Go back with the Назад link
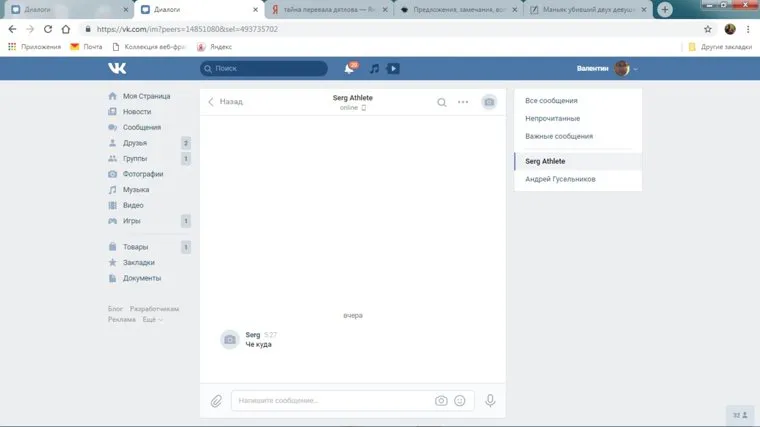Screen dimensions: 760x427 click(x=226, y=102)
